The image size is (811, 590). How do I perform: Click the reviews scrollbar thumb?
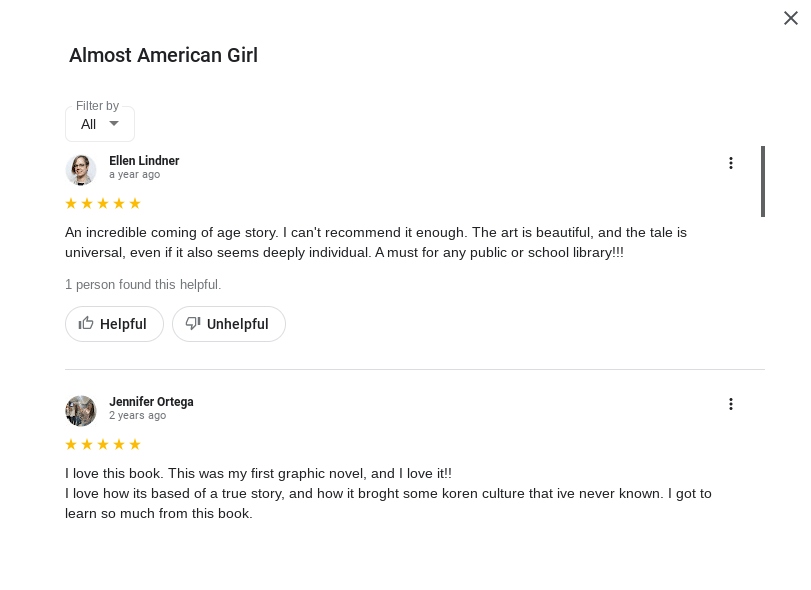[763, 181]
